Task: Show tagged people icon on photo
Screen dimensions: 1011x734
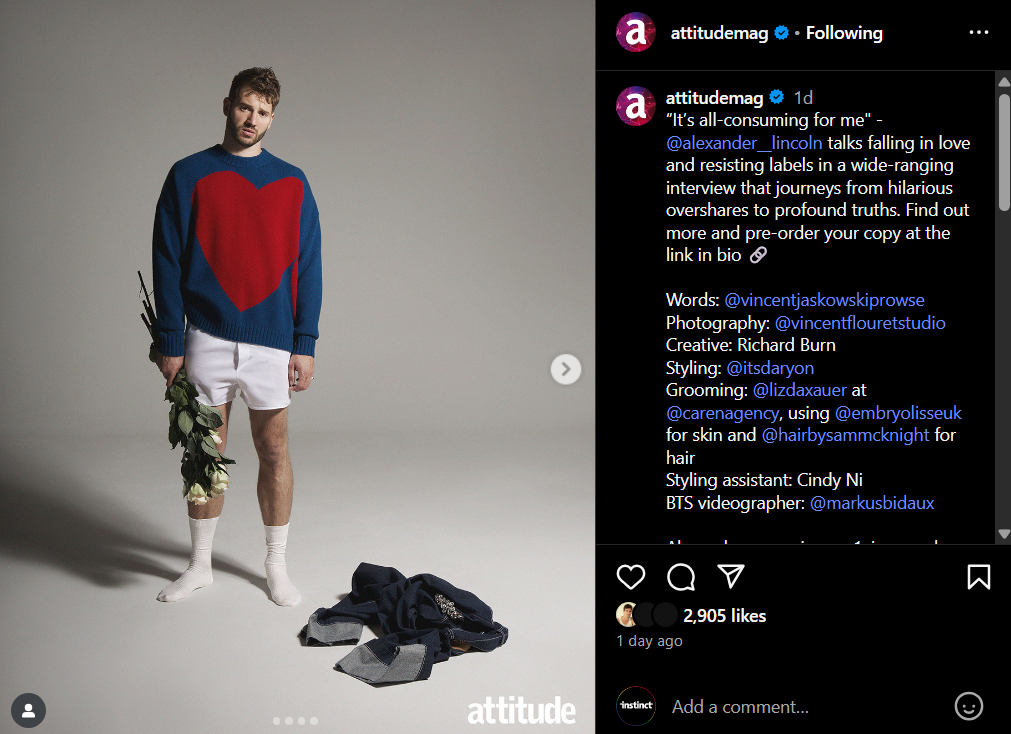Action: [x=28, y=710]
